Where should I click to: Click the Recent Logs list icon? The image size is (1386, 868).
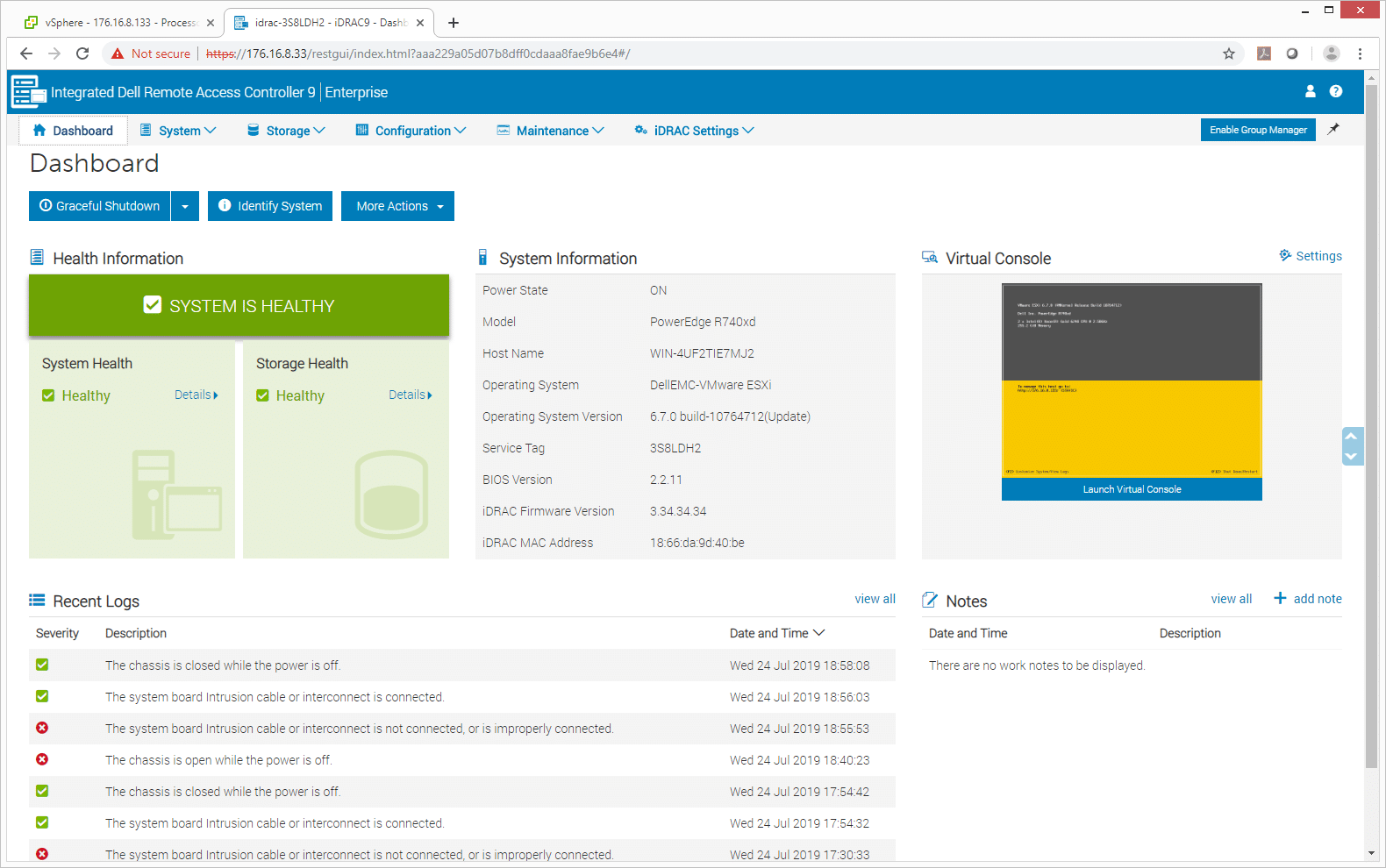click(x=37, y=600)
